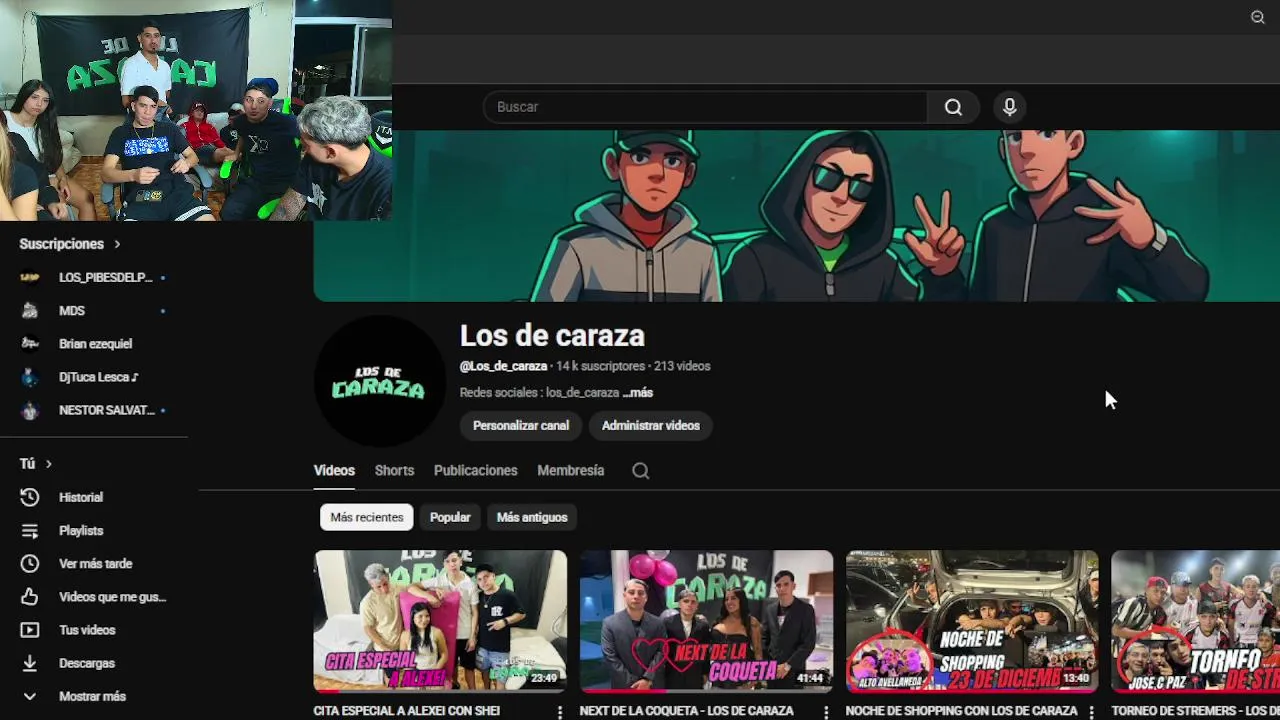This screenshot has width=1280, height=720.
Task: Open the zoom icon at top right
Action: point(1258,17)
